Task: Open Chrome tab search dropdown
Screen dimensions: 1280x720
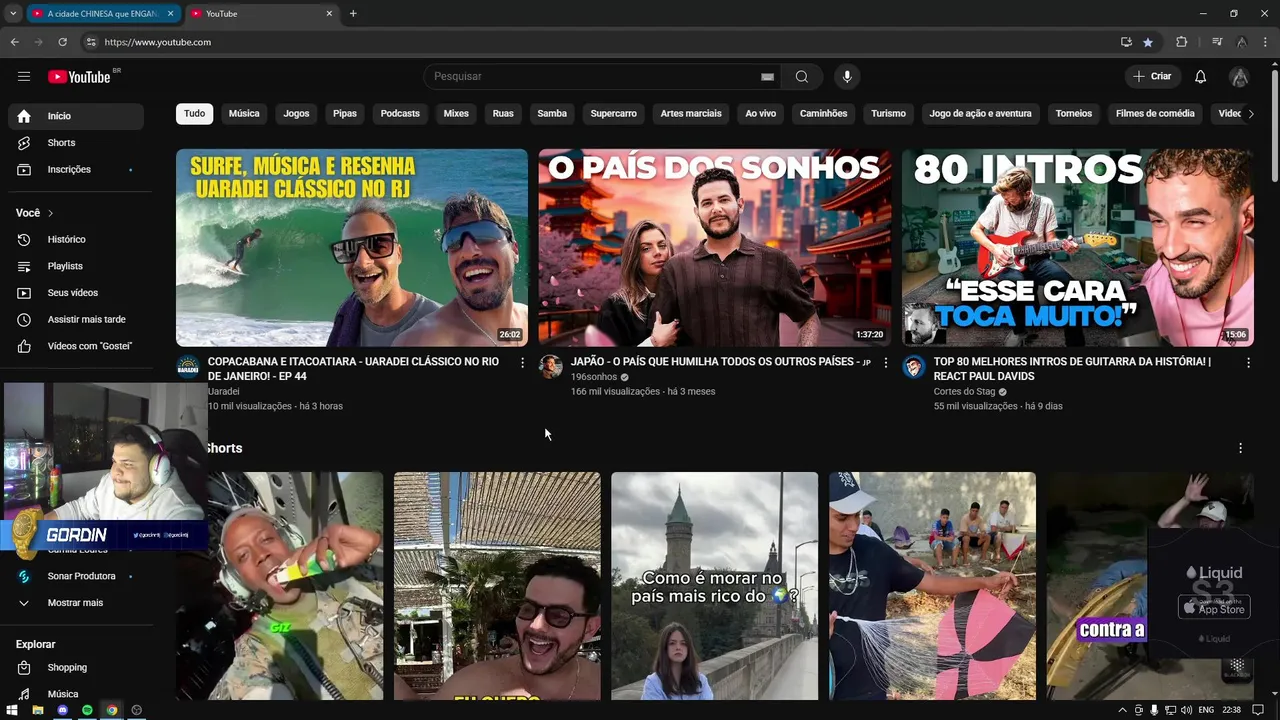Action: pyautogui.click(x=13, y=14)
